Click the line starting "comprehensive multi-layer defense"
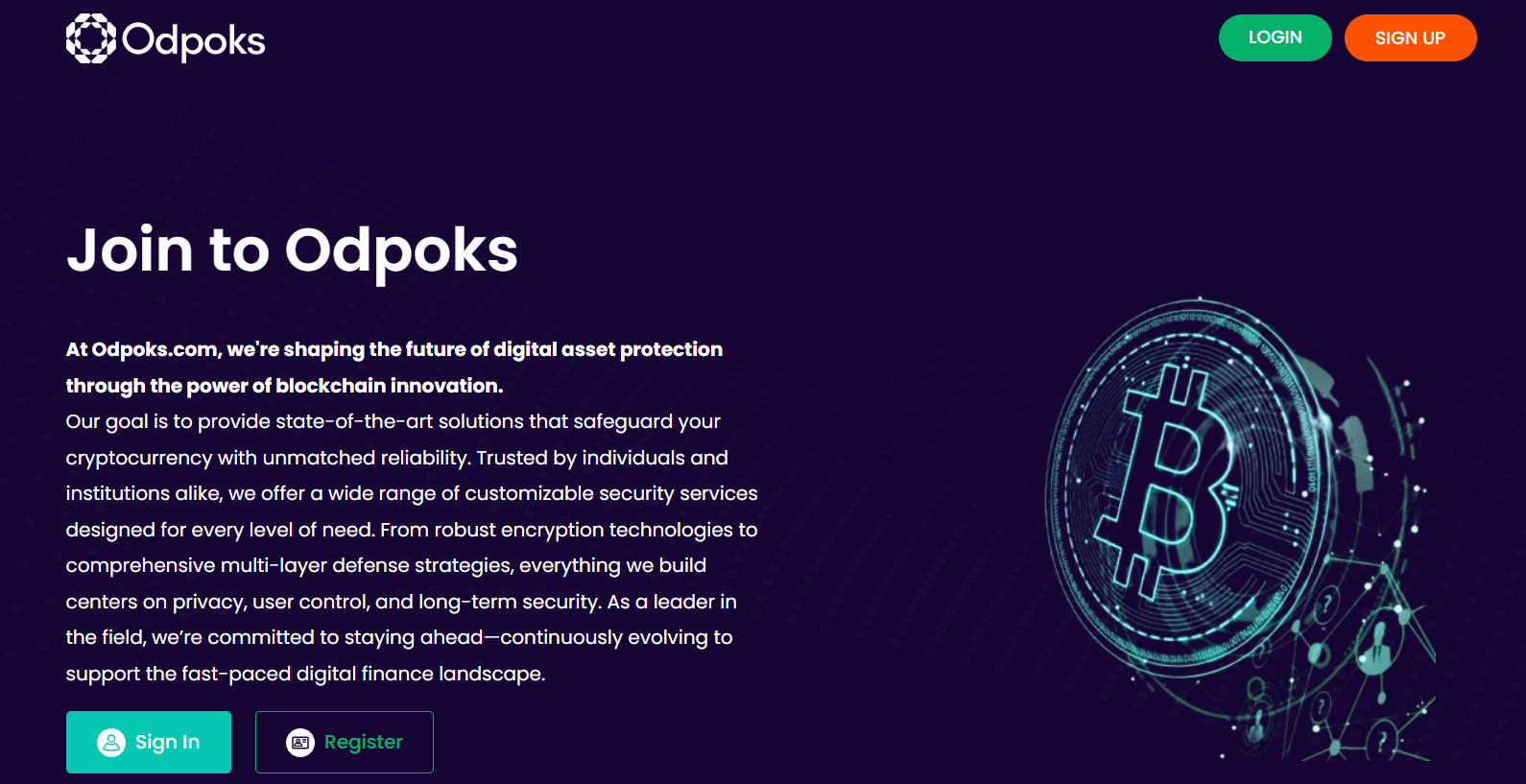Image resolution: width=1526 pixels, height=784 pixels. [386, 565]
